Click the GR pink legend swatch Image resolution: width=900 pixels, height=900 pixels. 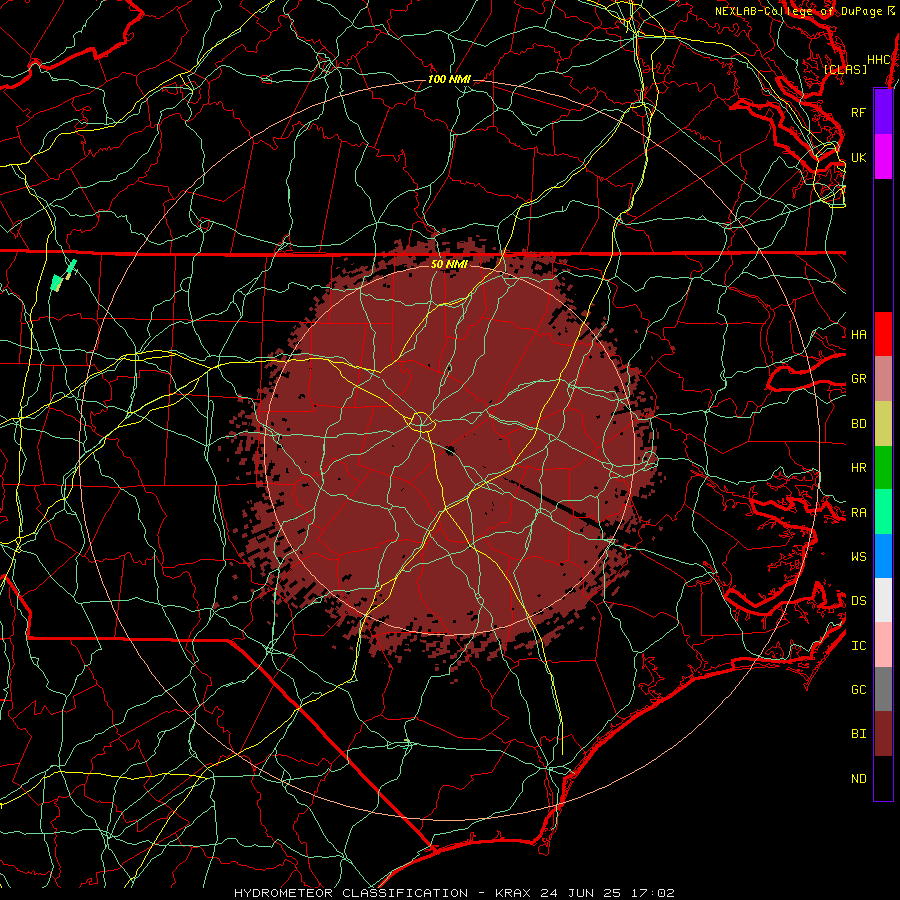click(883, 379)
